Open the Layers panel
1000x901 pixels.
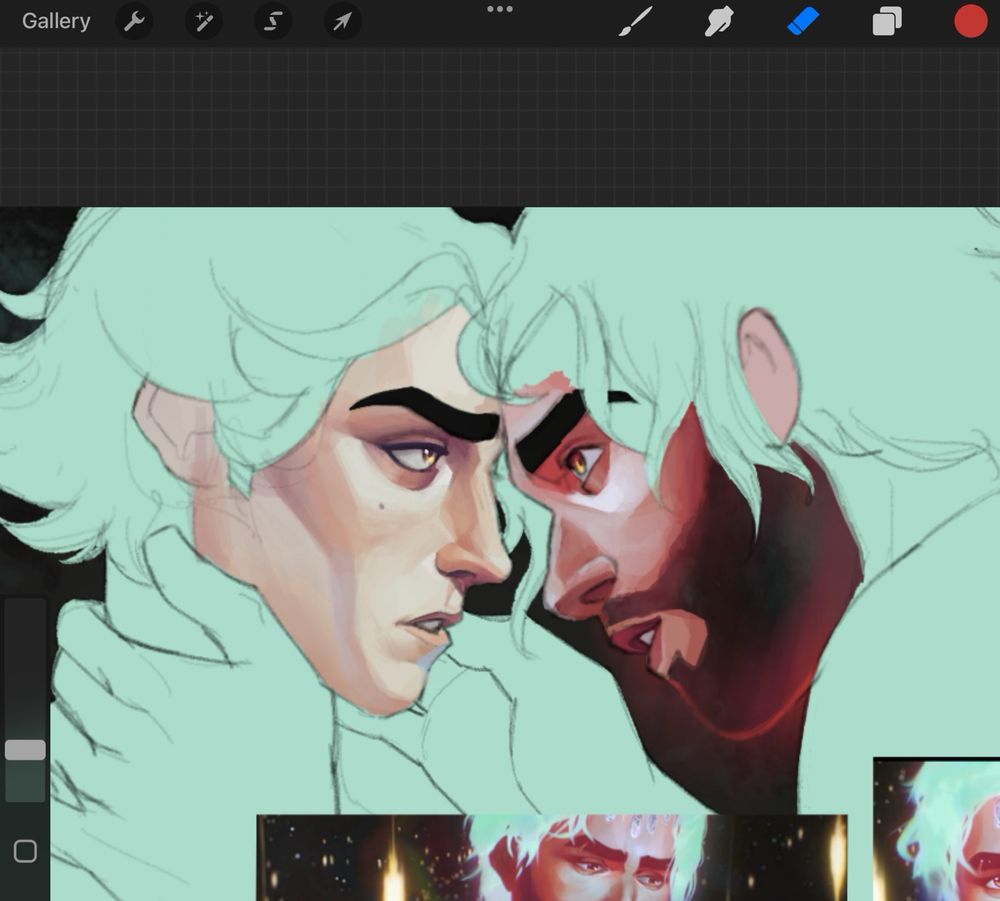point(887,21)
